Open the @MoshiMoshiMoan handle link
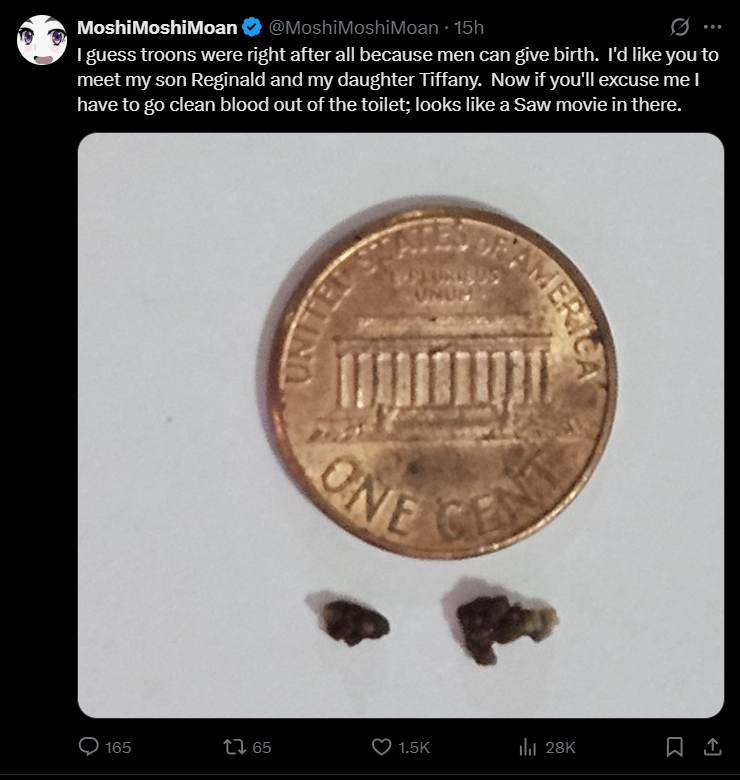The image size is (740, 780). [x=354, y=28]
